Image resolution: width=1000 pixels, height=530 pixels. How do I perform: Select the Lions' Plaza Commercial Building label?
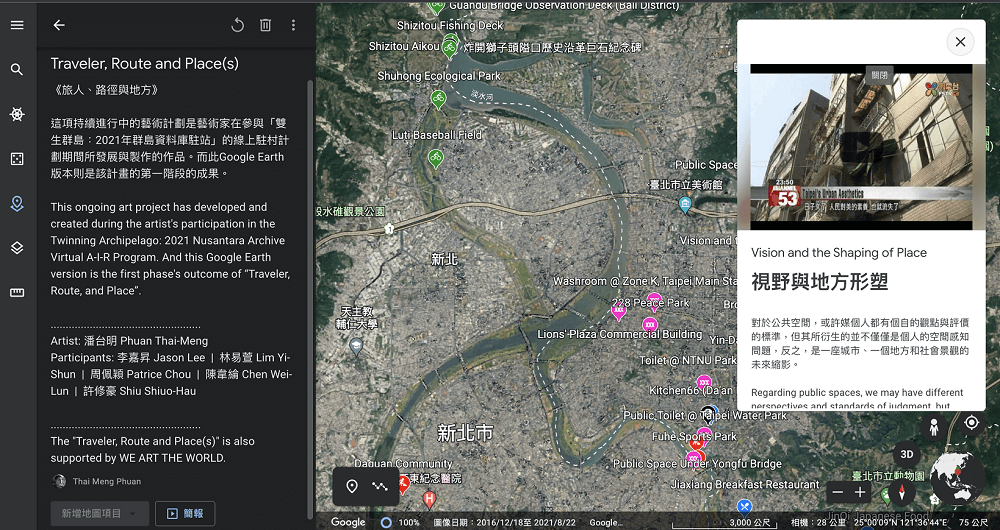point(620,334)
